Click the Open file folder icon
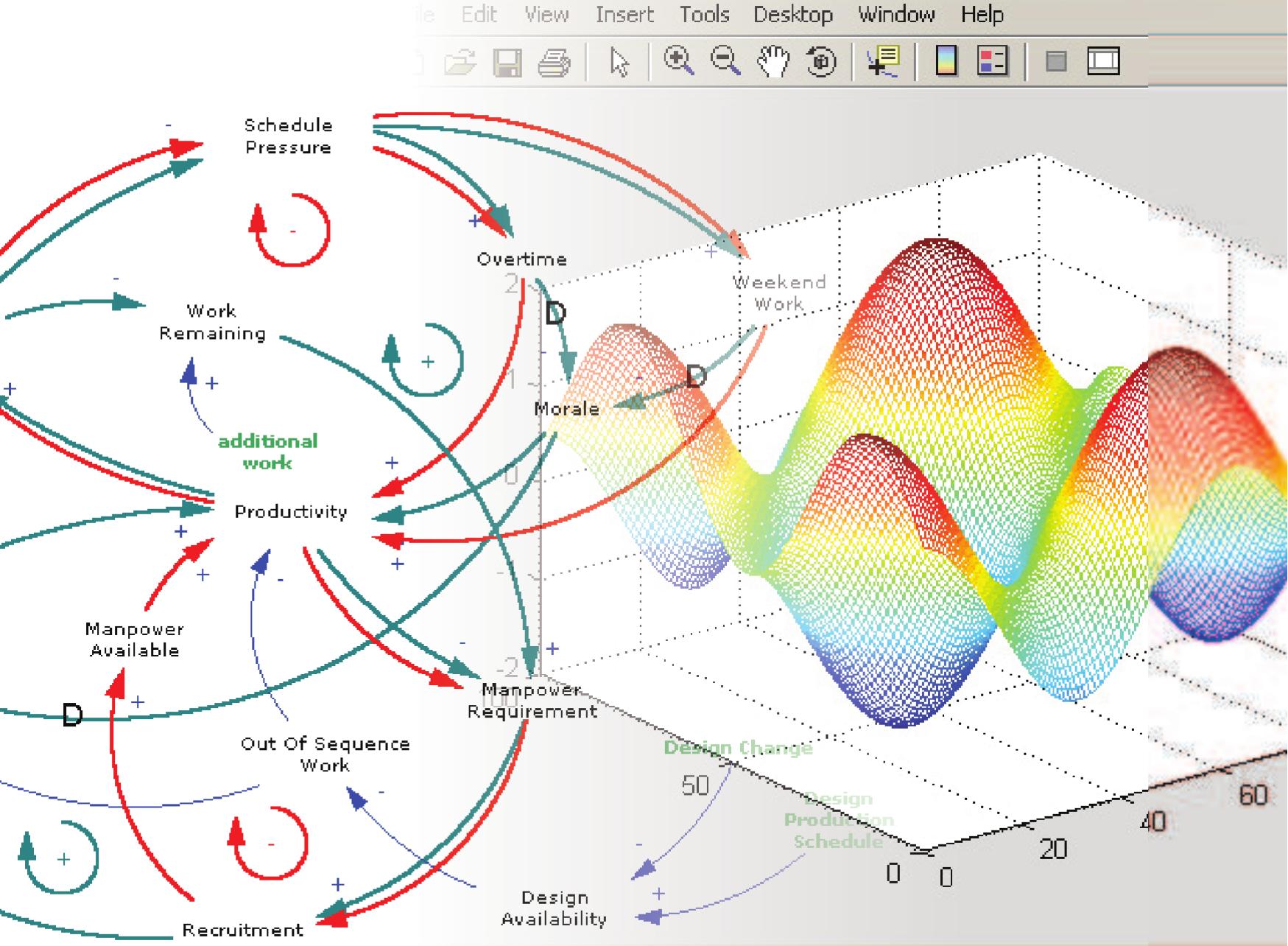1288x946 pixels. [460, 63]
